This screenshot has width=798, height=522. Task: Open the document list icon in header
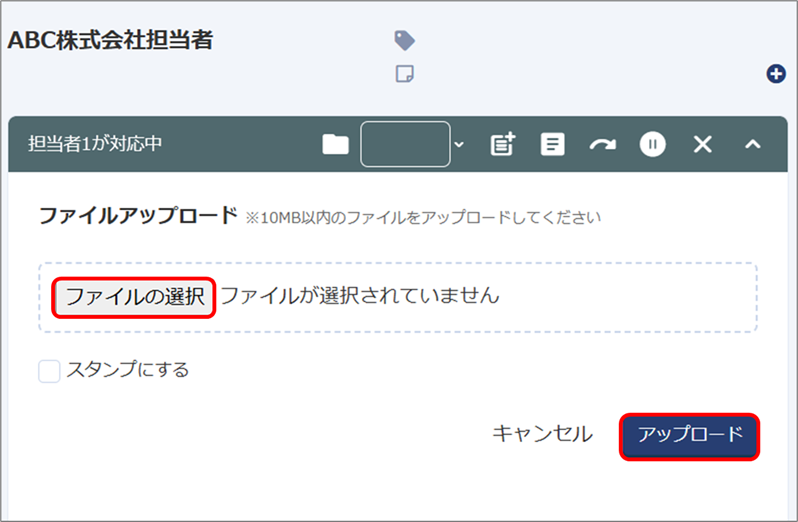click(x=552, y=144)
